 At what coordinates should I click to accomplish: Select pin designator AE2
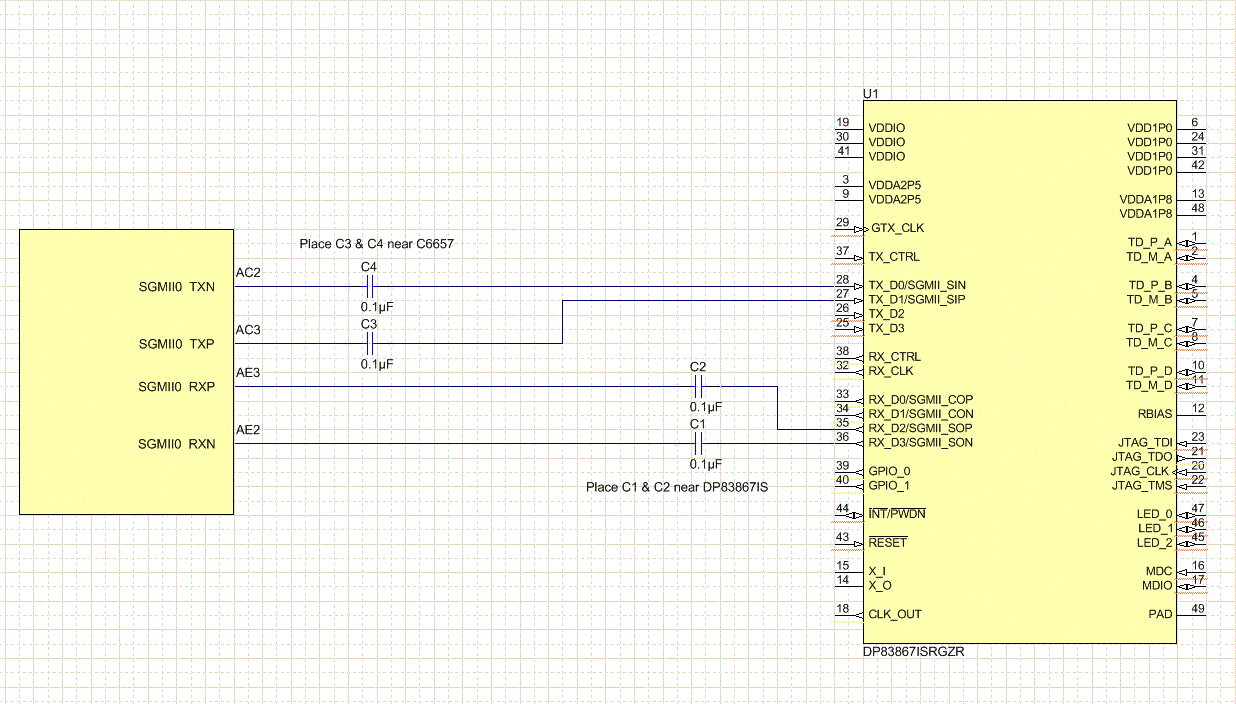[248, 430]
